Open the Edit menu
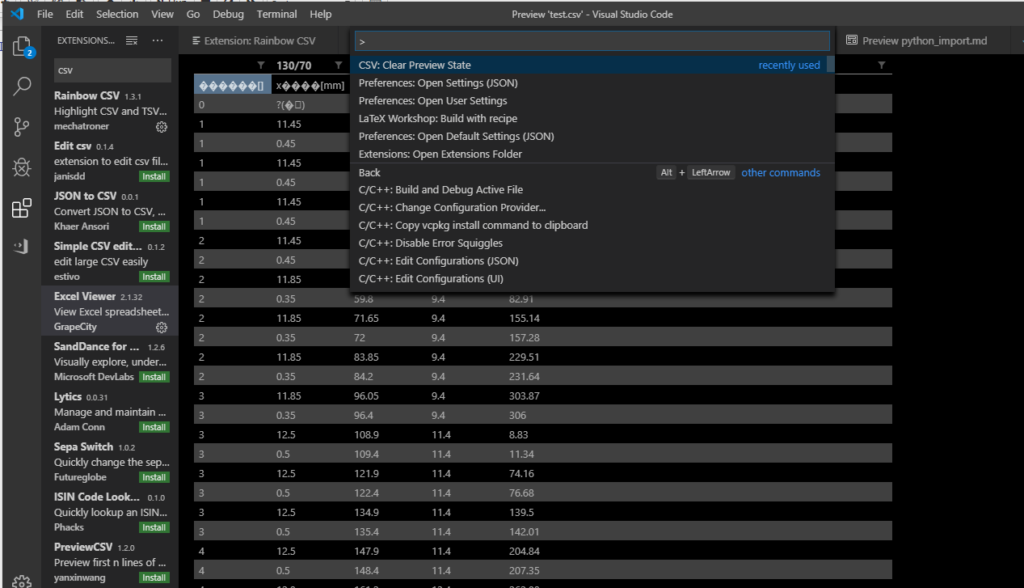The image size is (1024, 588). click(74, 14)
